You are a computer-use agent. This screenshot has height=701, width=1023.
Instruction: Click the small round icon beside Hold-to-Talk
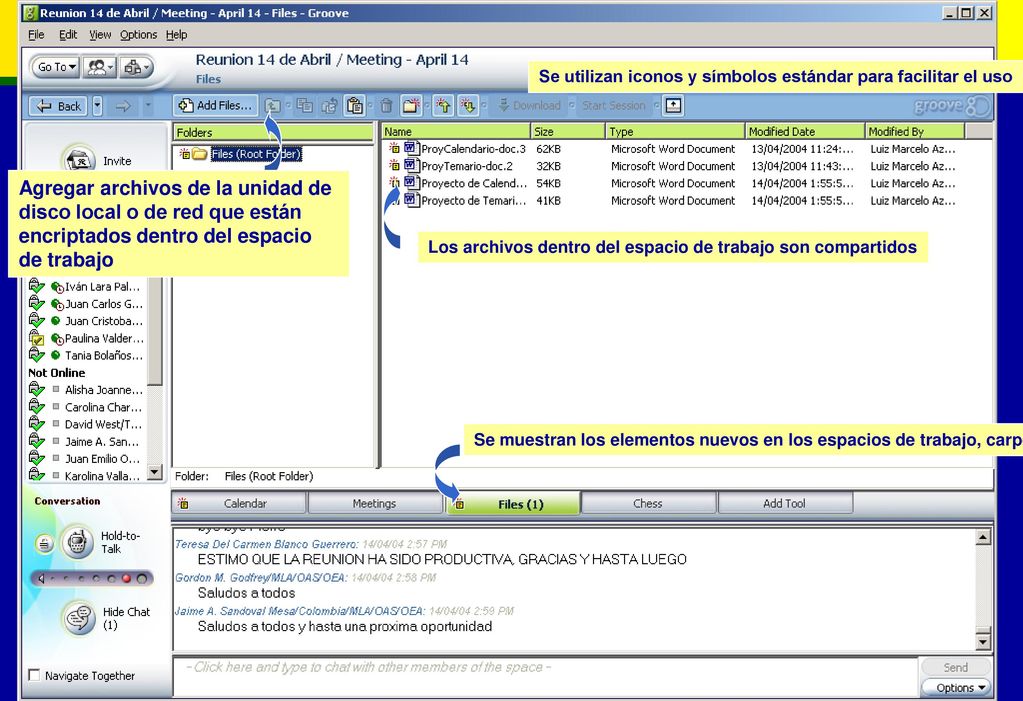[x=44, y=543]
